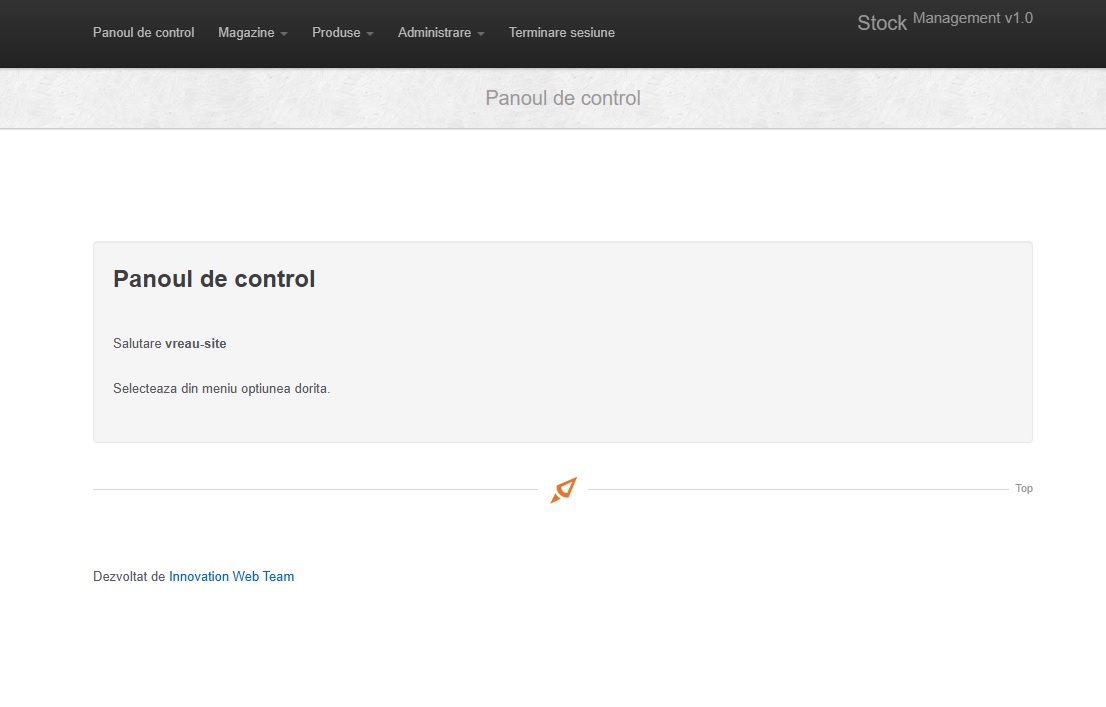Jump to page top with Top link
Image resolution: width=1106 pixels, height=707 pixels.
click(x=1024, y=489)
